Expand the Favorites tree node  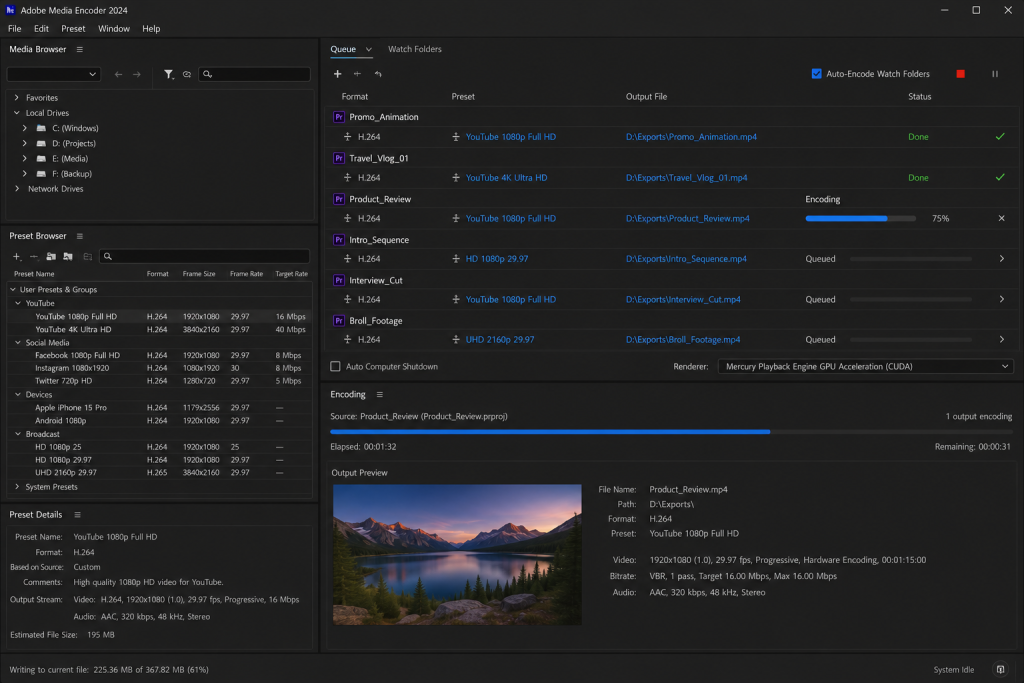(17, 98)
